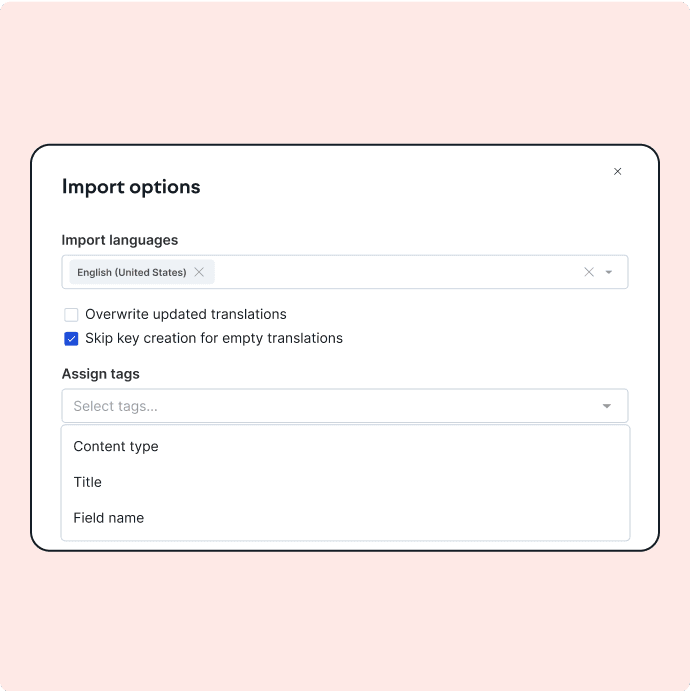The width and height of the screenshot is (690, 691).
Task: Collapse the Assign tags dropdown arrow
Action: 607,406
